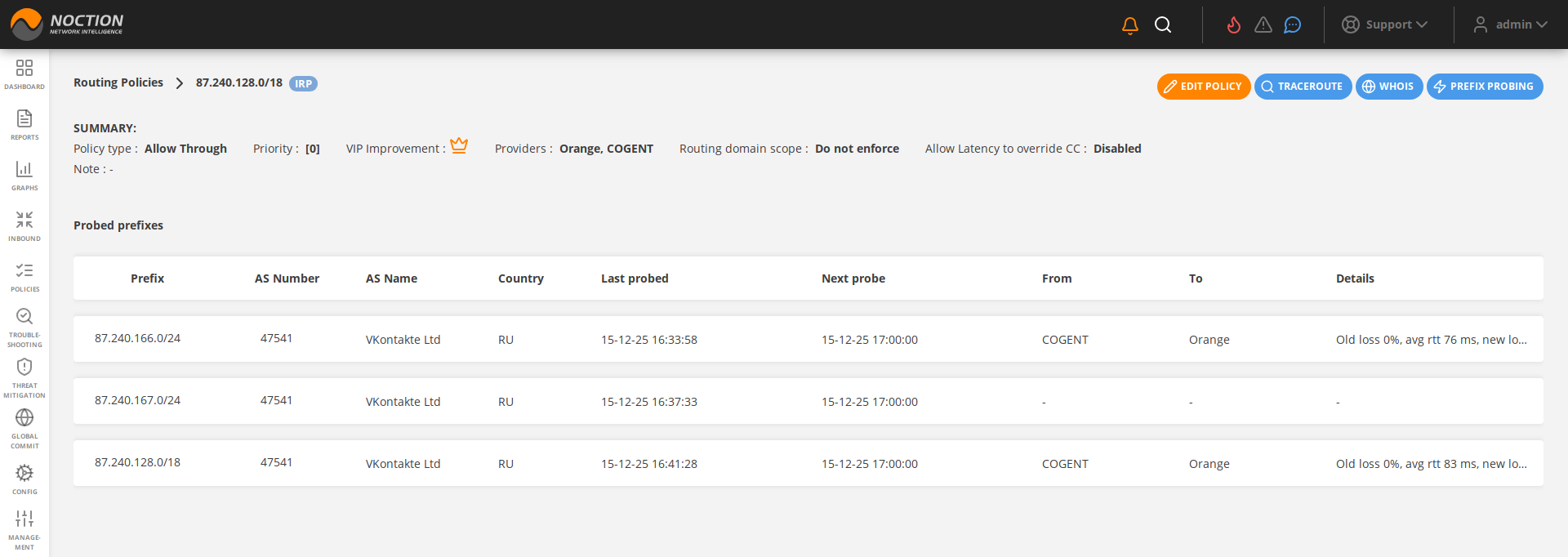1568x557 pixels.
Task: Open the notifications bell icon
Action: coord(1129,25)
